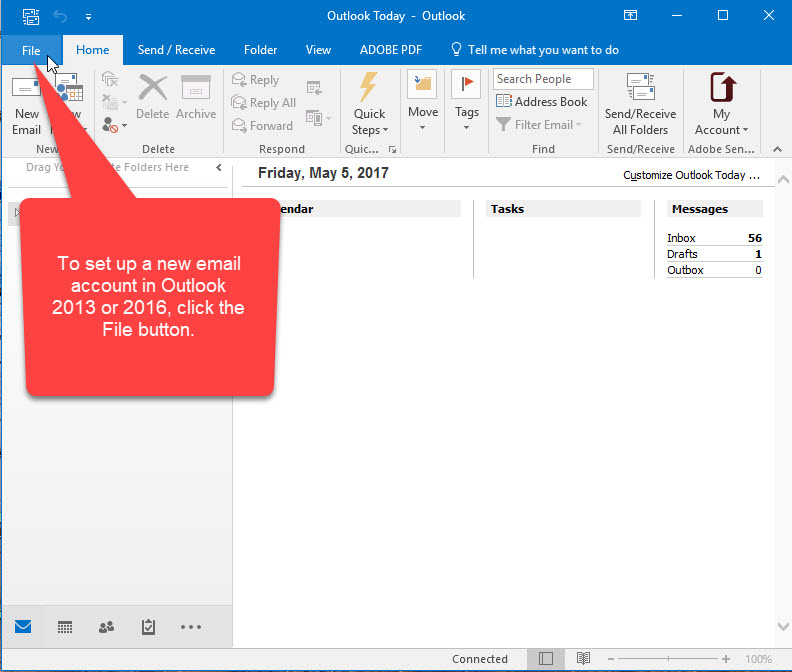This screenshot has height=672, width=792.
Task: Click the Delete button
Action: pos(153,97)
